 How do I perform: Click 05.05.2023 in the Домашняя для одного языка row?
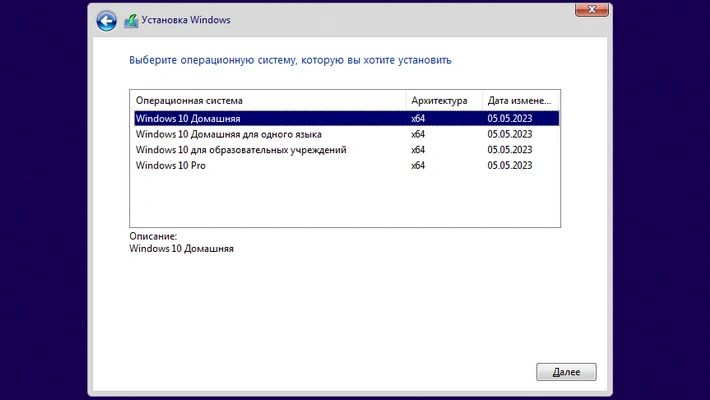point(509,134)
